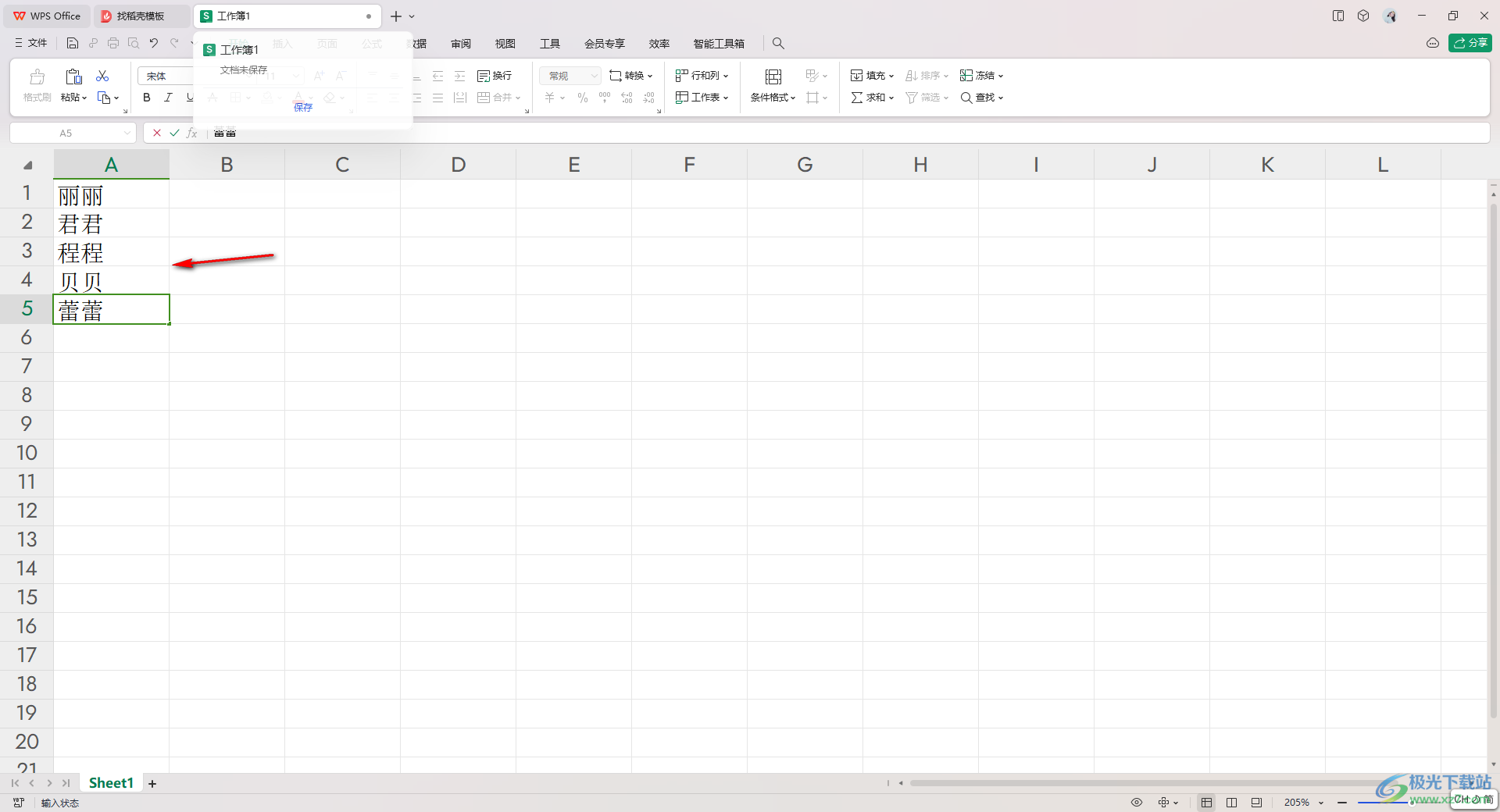Click Decrease Indent icon
This screenshot has height=812, width=1500.
pos(438,76)
